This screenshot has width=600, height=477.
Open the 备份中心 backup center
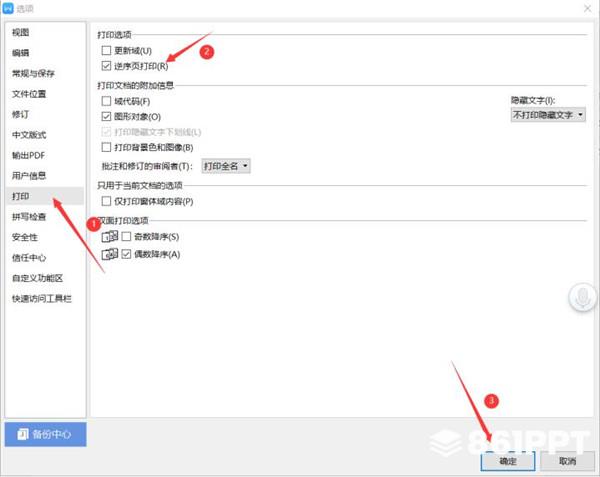46,434
